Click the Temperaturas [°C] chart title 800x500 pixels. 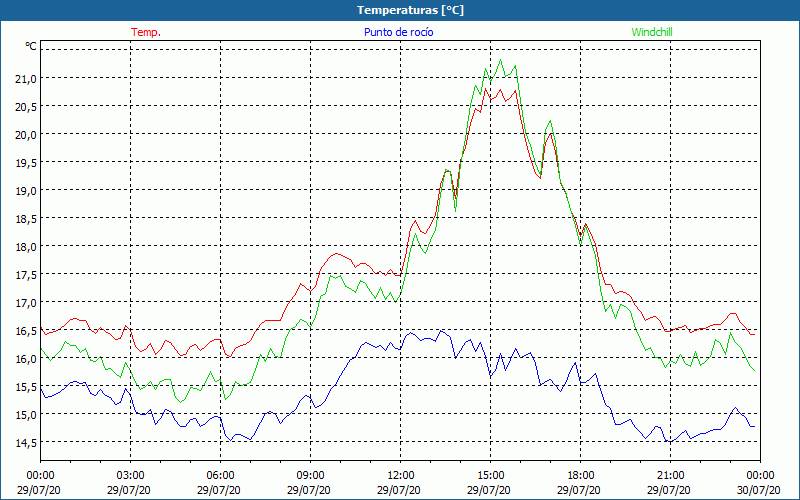click(x=410, y=10)
